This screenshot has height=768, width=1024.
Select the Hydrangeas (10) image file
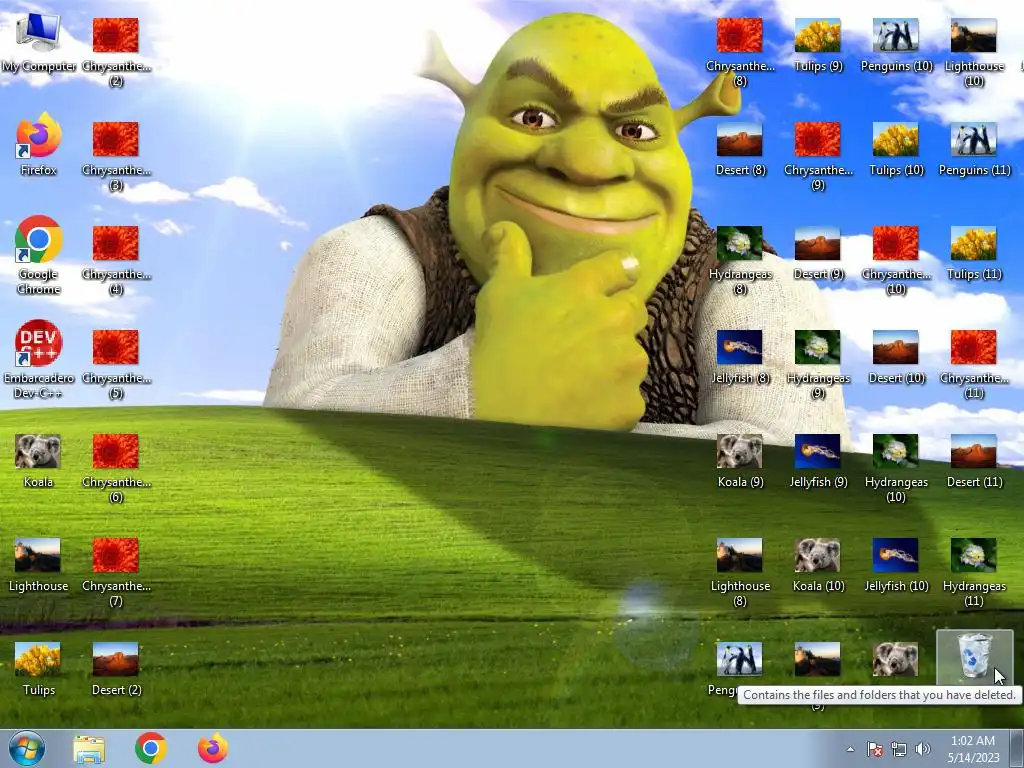896,468
